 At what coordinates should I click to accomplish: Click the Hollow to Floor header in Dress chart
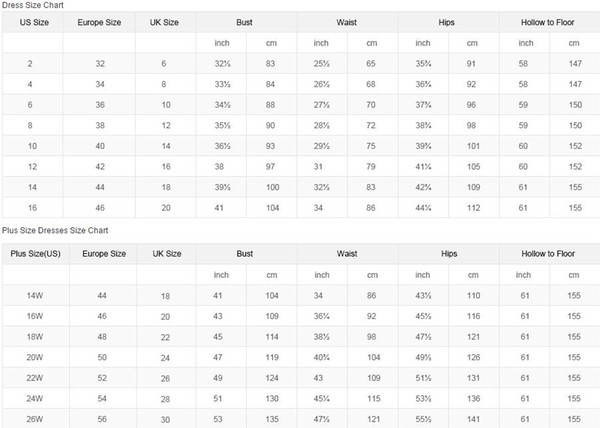pyautogui.click(x=548, y=22)
